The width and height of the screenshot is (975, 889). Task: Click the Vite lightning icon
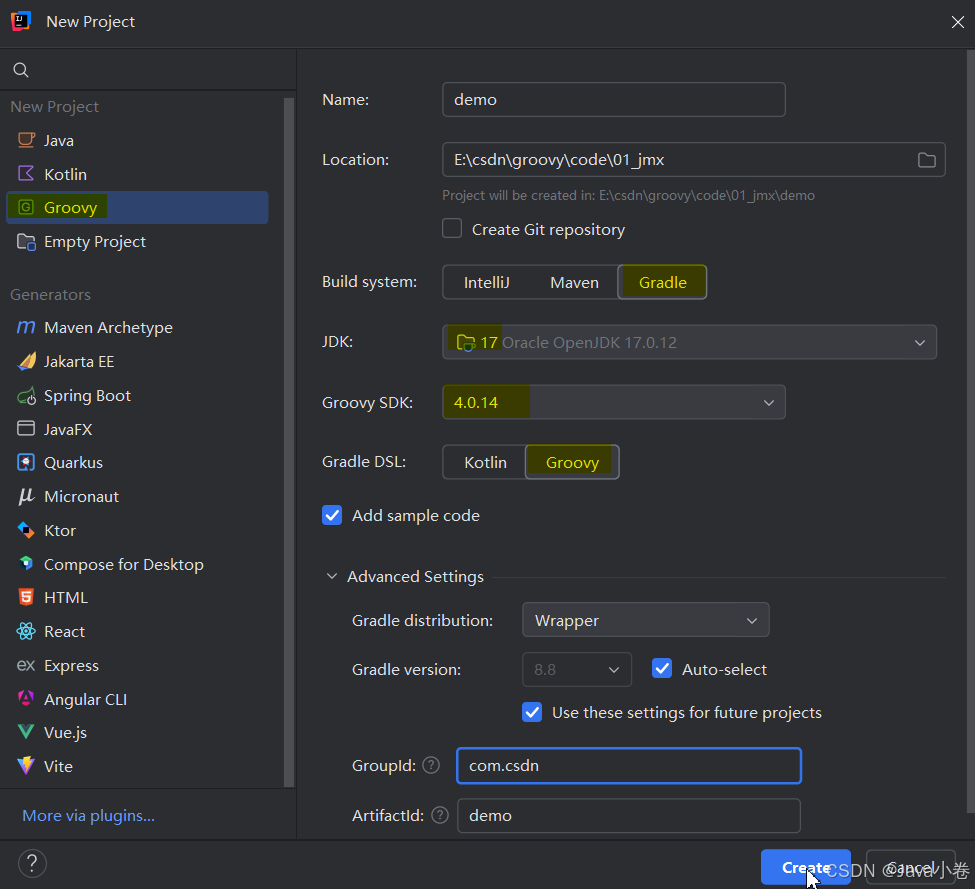(26, 765)
